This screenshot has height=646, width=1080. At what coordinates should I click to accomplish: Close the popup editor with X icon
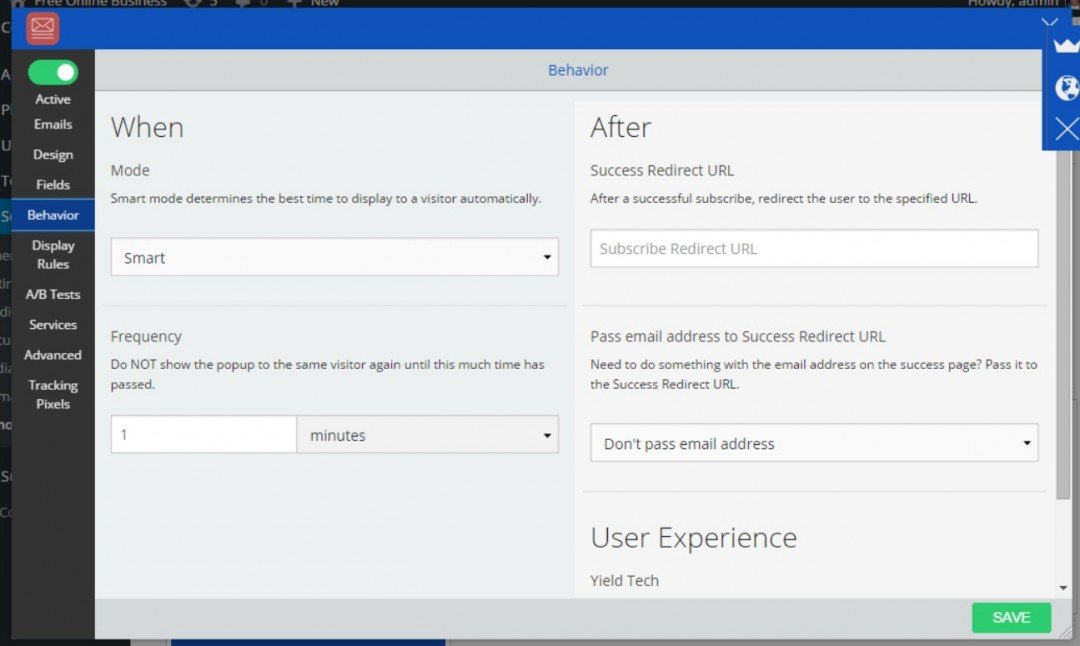point(1066,129)
